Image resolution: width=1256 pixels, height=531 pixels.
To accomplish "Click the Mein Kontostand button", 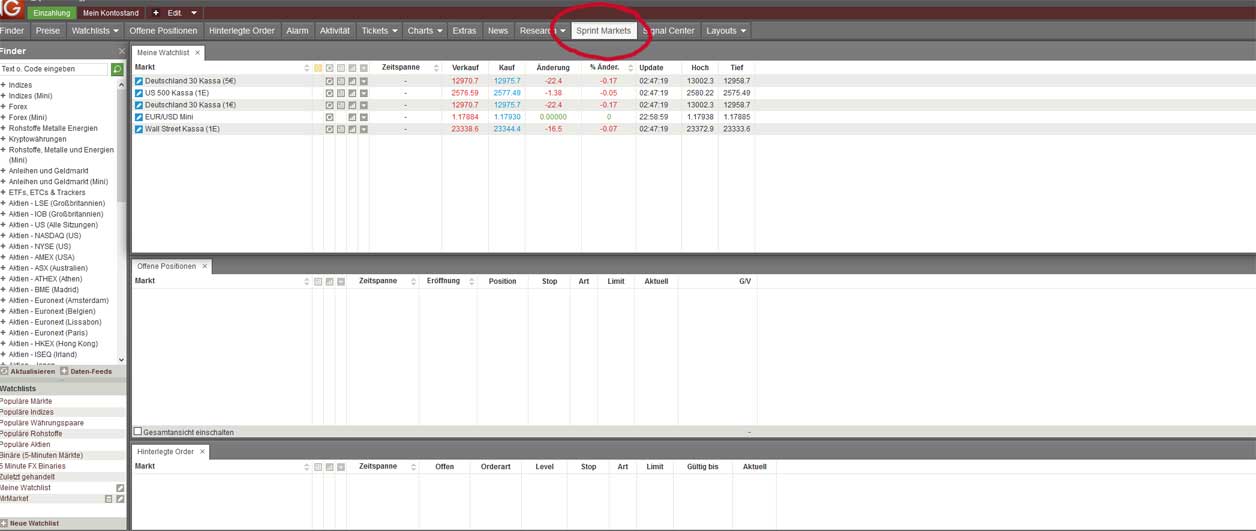I will (112, 13).
